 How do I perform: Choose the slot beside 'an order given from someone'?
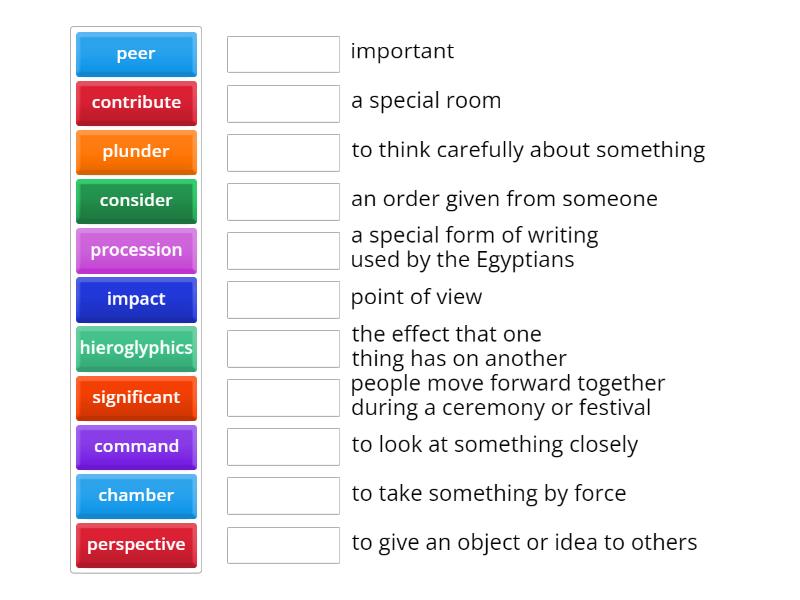point(283,201)
